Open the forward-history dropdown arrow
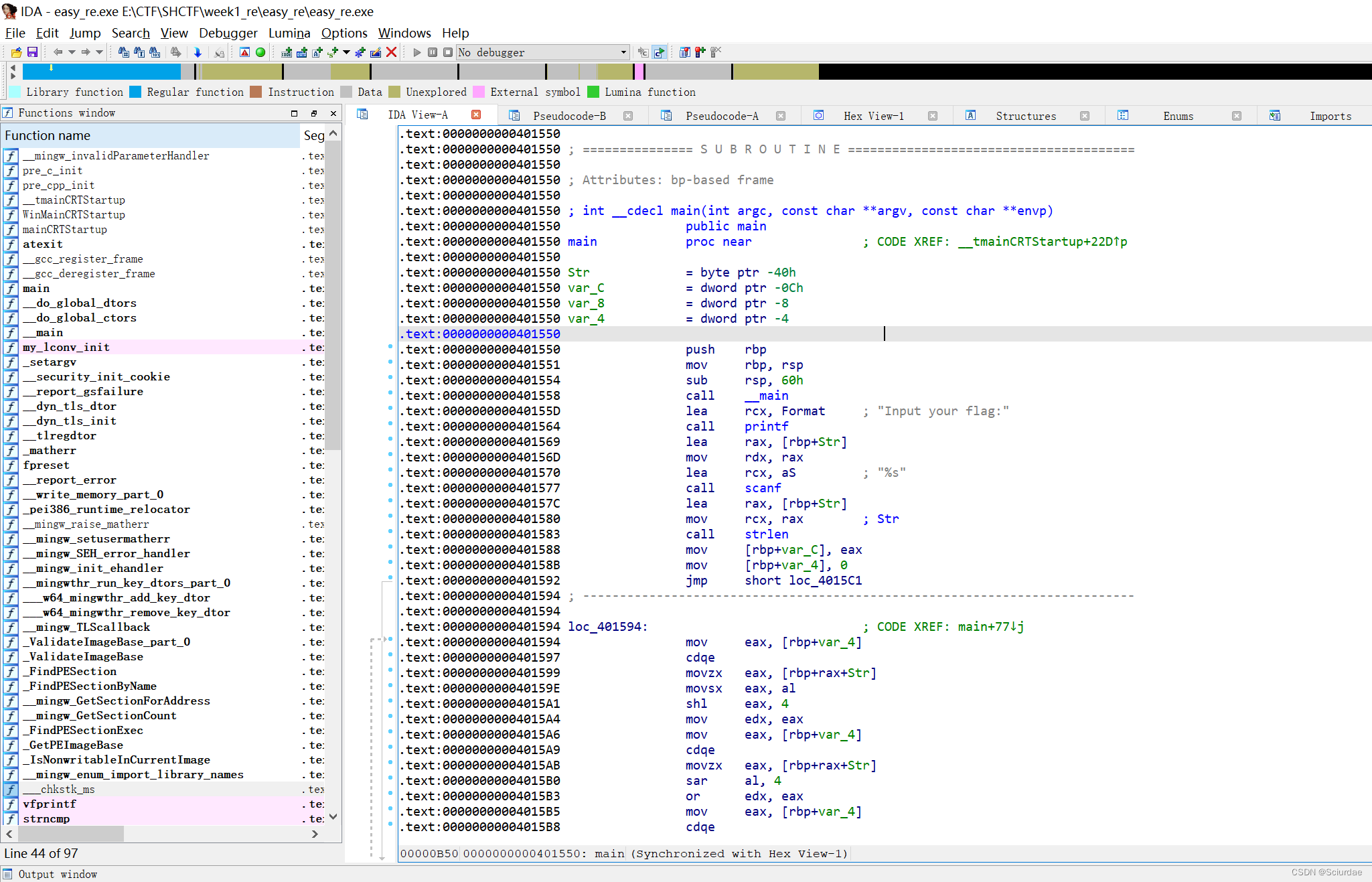 100,52
